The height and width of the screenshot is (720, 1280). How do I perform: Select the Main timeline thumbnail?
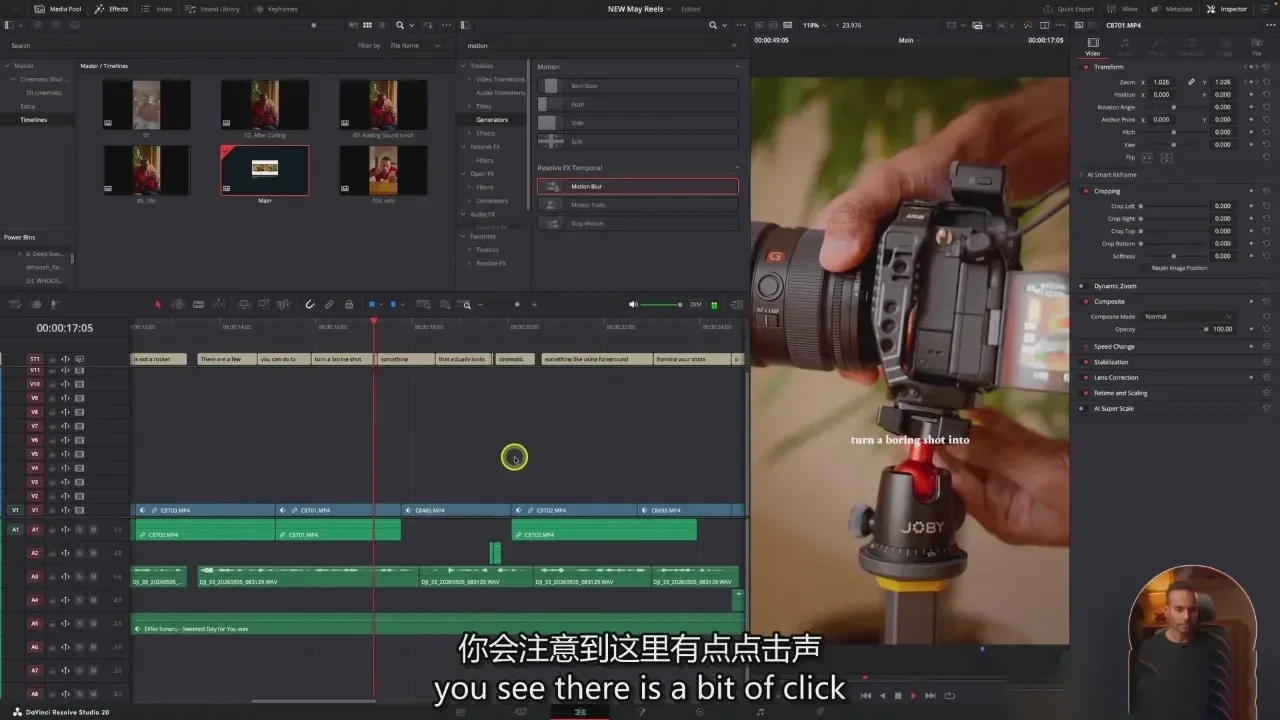[x=265, y=170]
